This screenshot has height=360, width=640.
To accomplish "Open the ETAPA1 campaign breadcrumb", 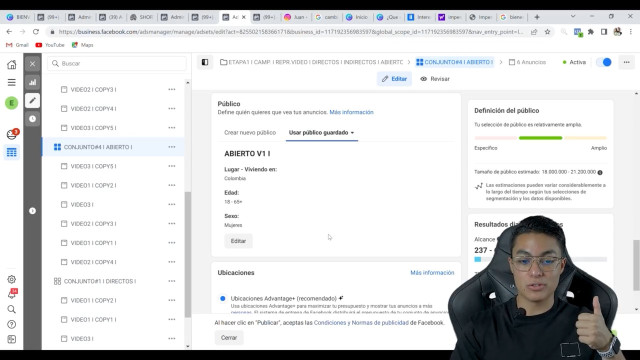I will 311,62.
